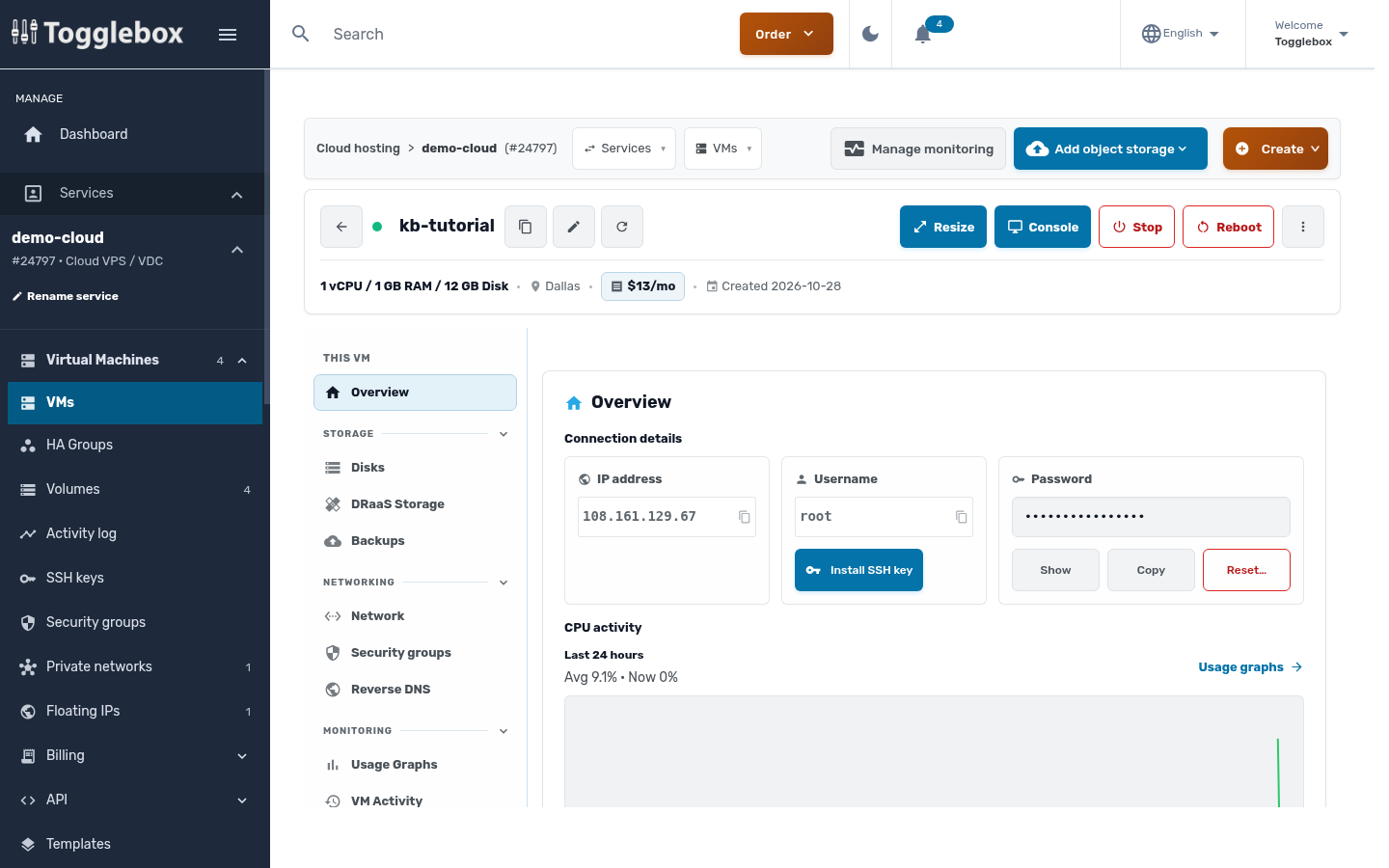Open VM Security groups in submenu

click(x=415, y=653)
